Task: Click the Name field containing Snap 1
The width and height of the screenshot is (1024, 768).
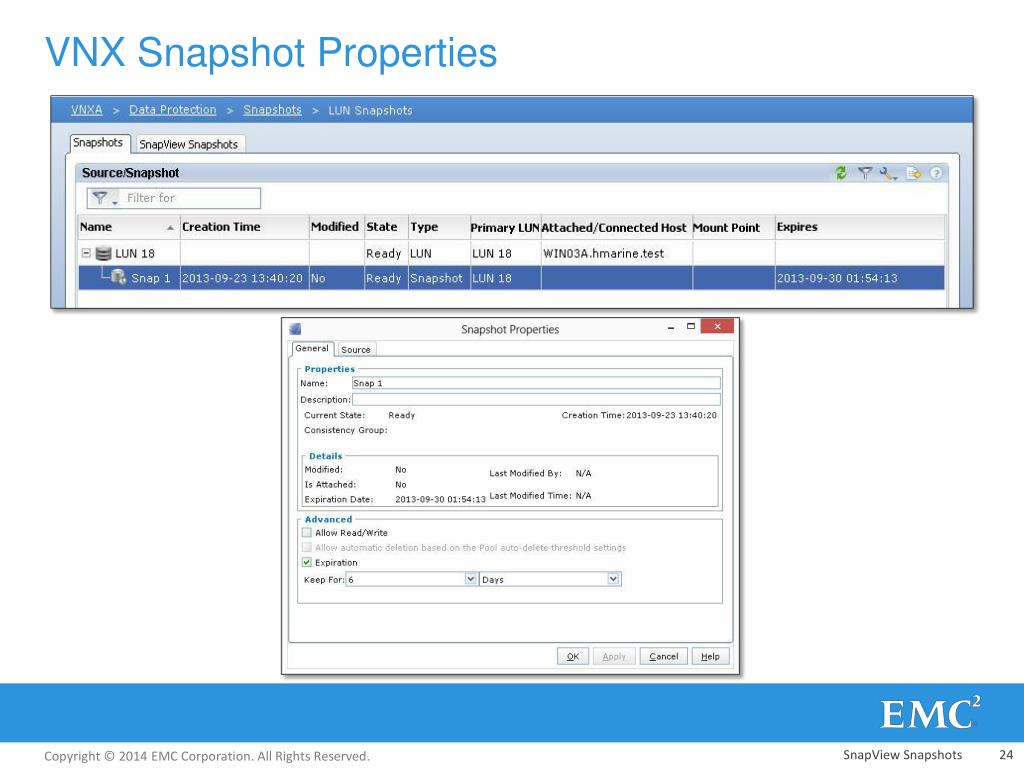Action: click(x=536, y=383)
